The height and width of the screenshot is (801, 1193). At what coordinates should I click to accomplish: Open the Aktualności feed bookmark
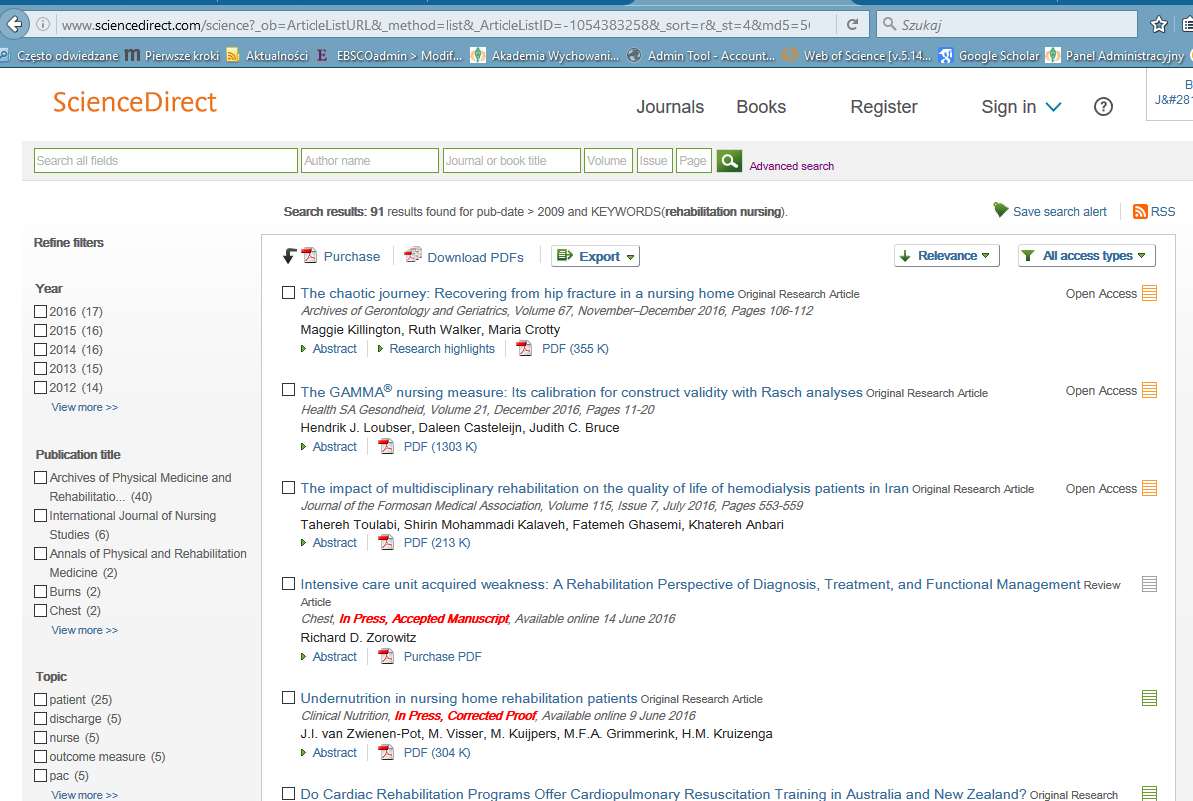267,56
